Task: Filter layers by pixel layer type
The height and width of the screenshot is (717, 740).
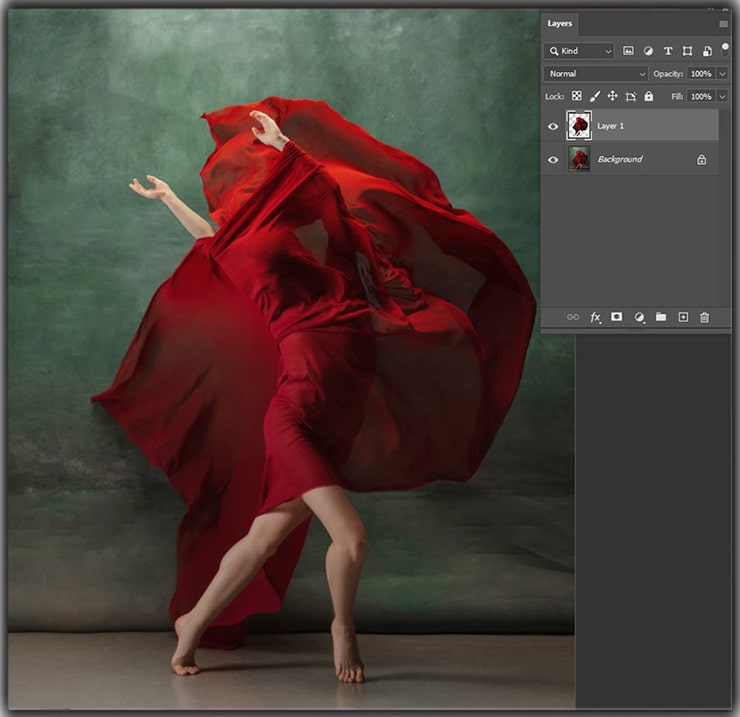Action: pyautogui.click(x=628, y=51)
